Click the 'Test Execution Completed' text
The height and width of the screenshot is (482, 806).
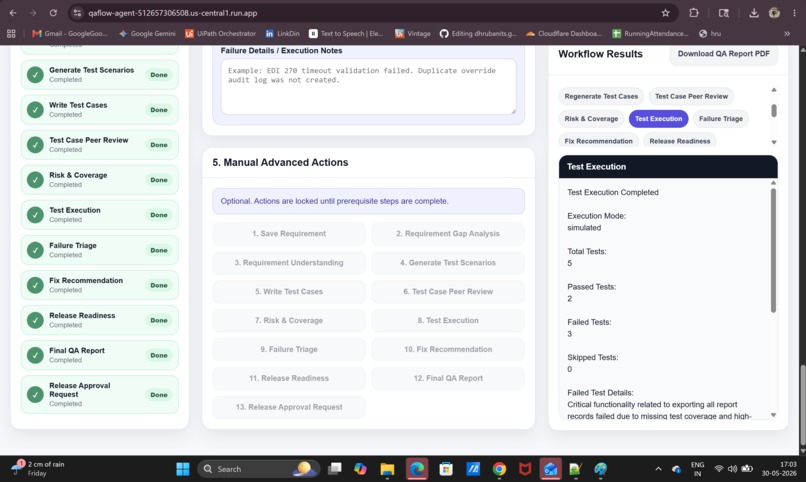[x=613, y=192]
